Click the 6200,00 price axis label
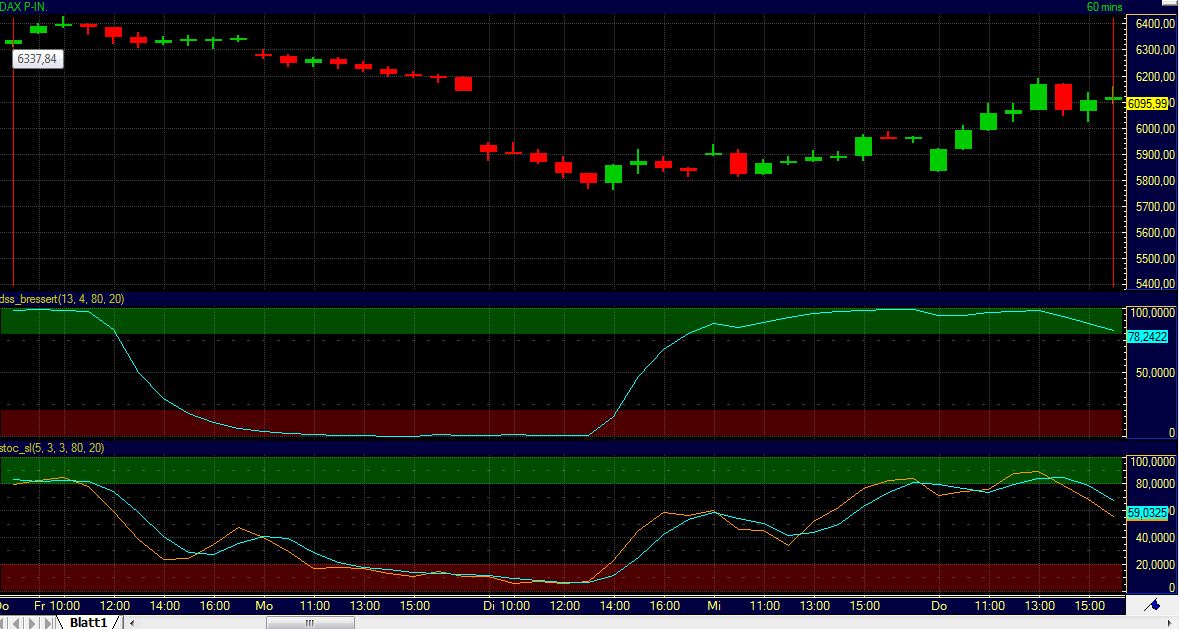This screenshot has height=629, width=1179. click(x=1154, y=77)
